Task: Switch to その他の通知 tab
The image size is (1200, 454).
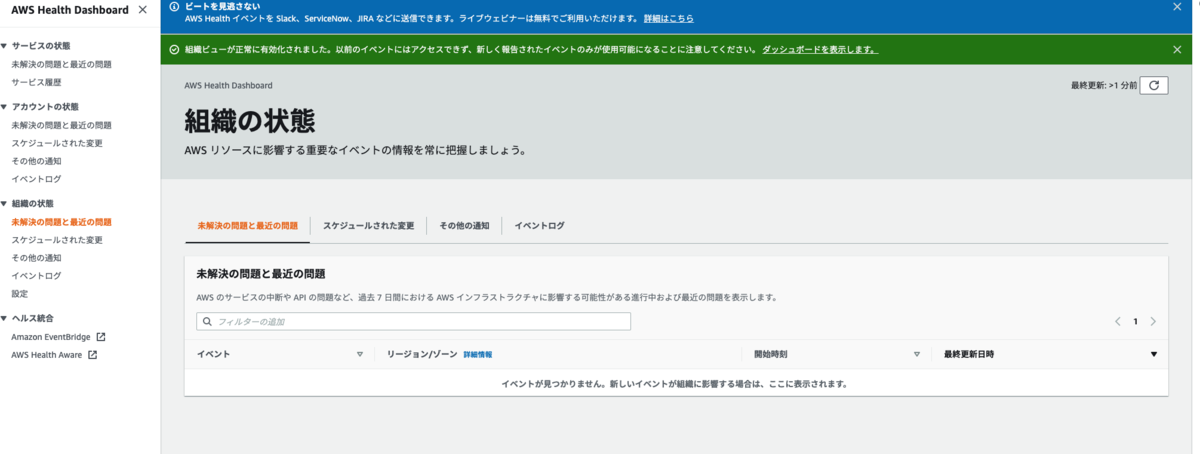Action: pyautogui.click(x=464, y=226)
